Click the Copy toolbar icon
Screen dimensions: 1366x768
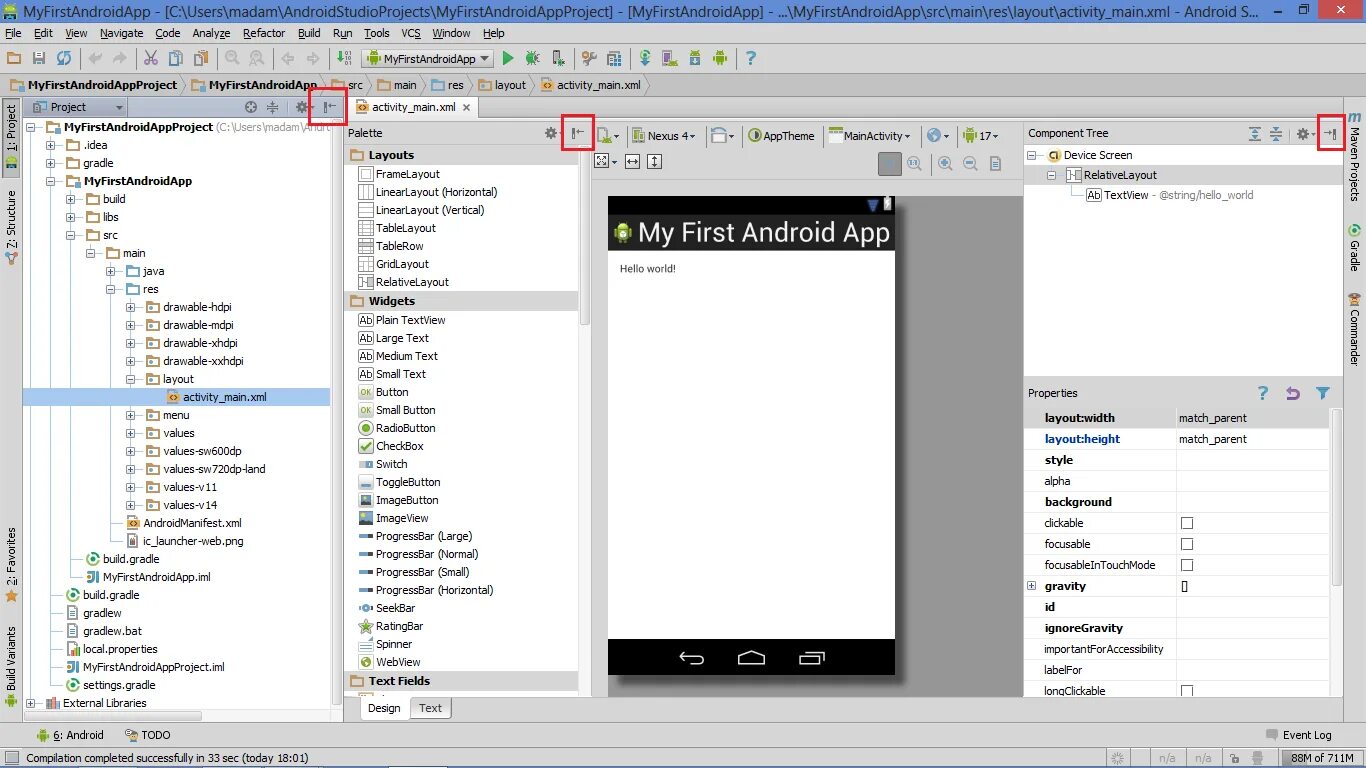176,59
